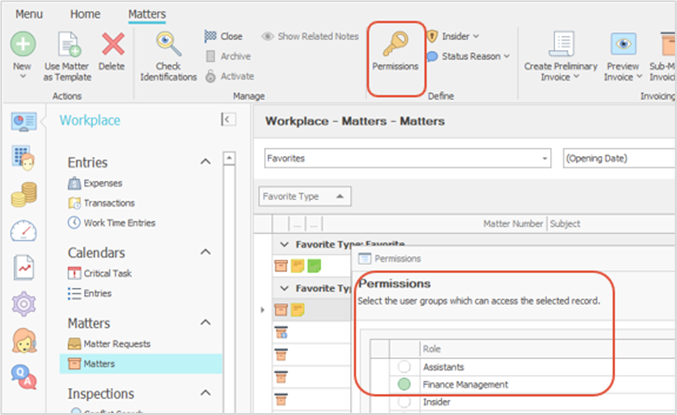Click Create Preliminary Invoice icon
Screen dimensions: 677x415
[562, 43]
